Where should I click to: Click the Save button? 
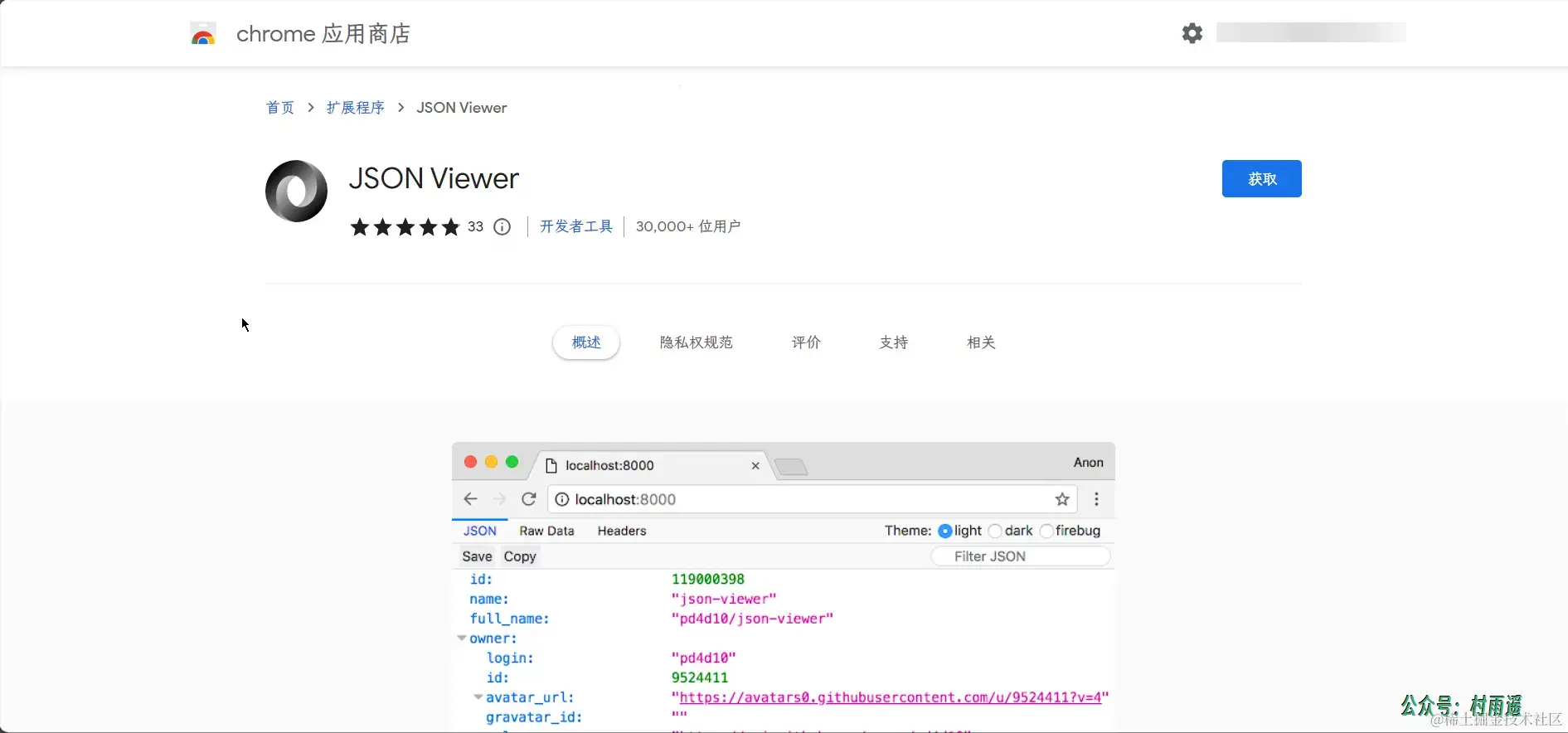(x=477, y=556)
